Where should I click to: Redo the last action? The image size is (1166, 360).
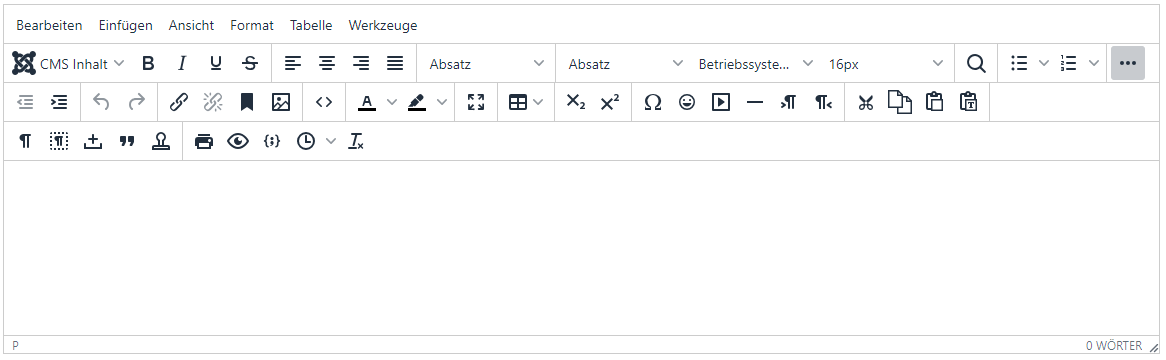click(136, 103)
